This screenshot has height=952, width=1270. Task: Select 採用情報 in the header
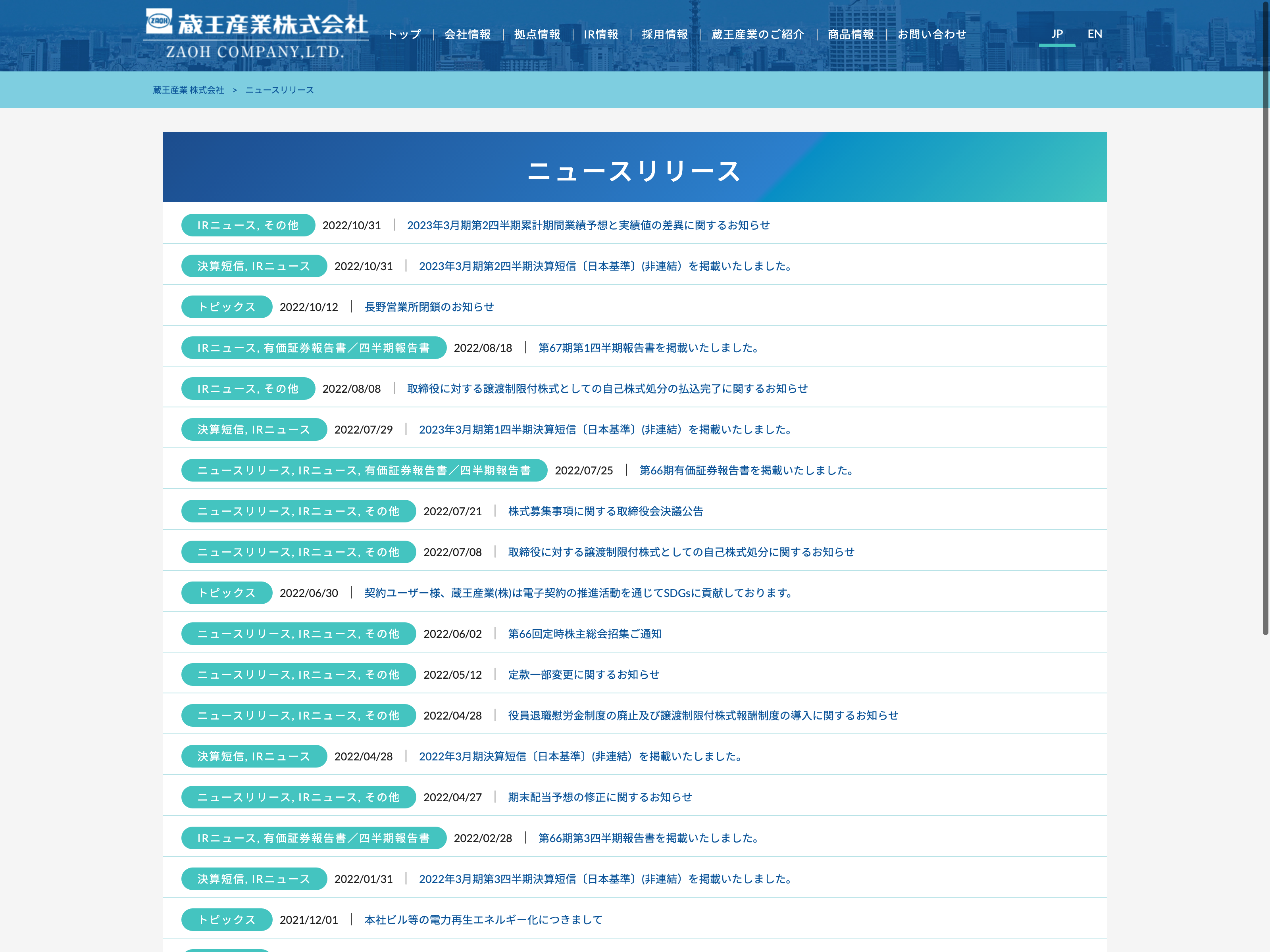664,35
